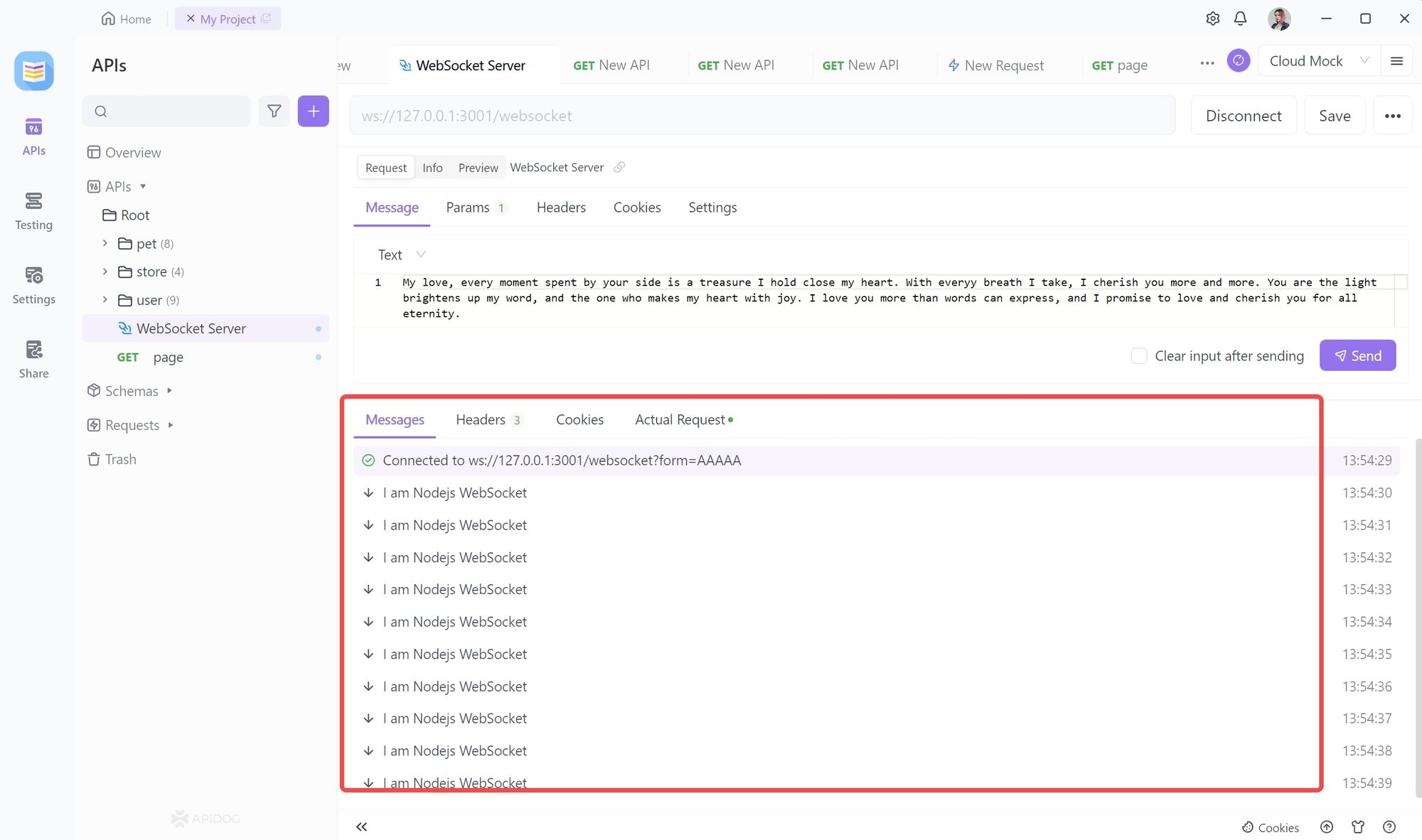Toggle Clear input after sending checkbox

[x=1139, y=356]
